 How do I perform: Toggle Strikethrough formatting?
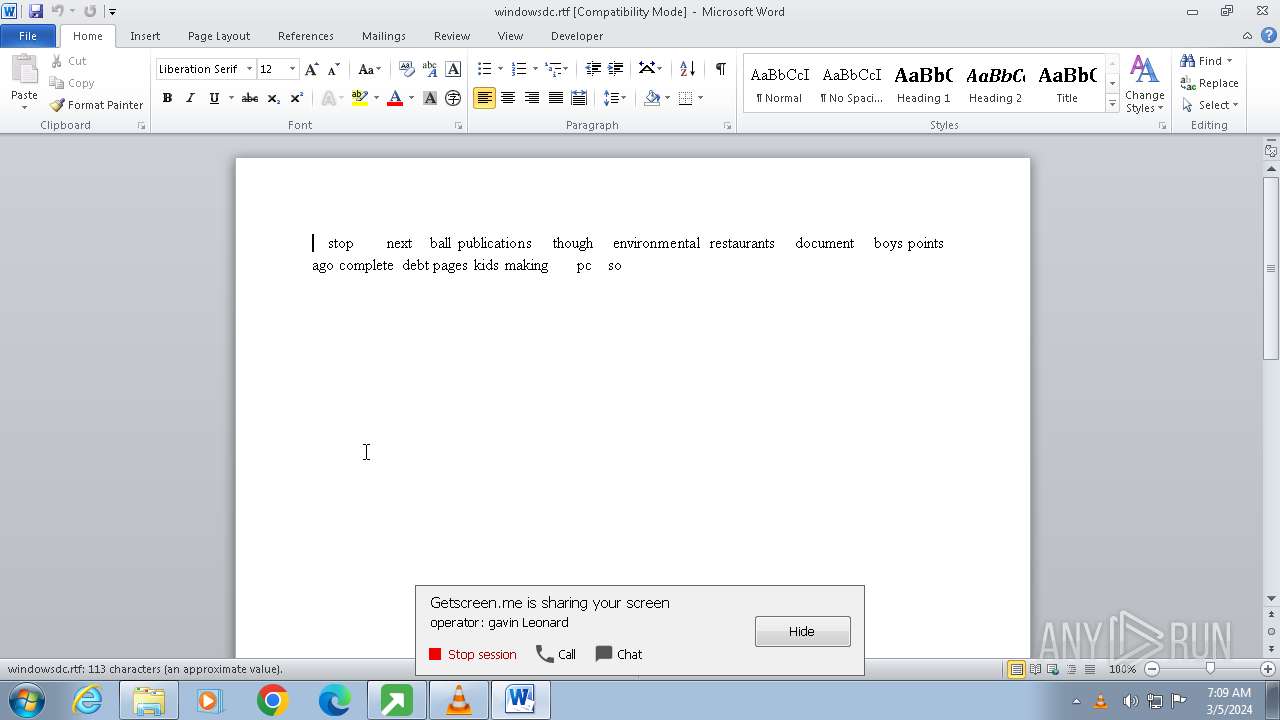point(250,98)
